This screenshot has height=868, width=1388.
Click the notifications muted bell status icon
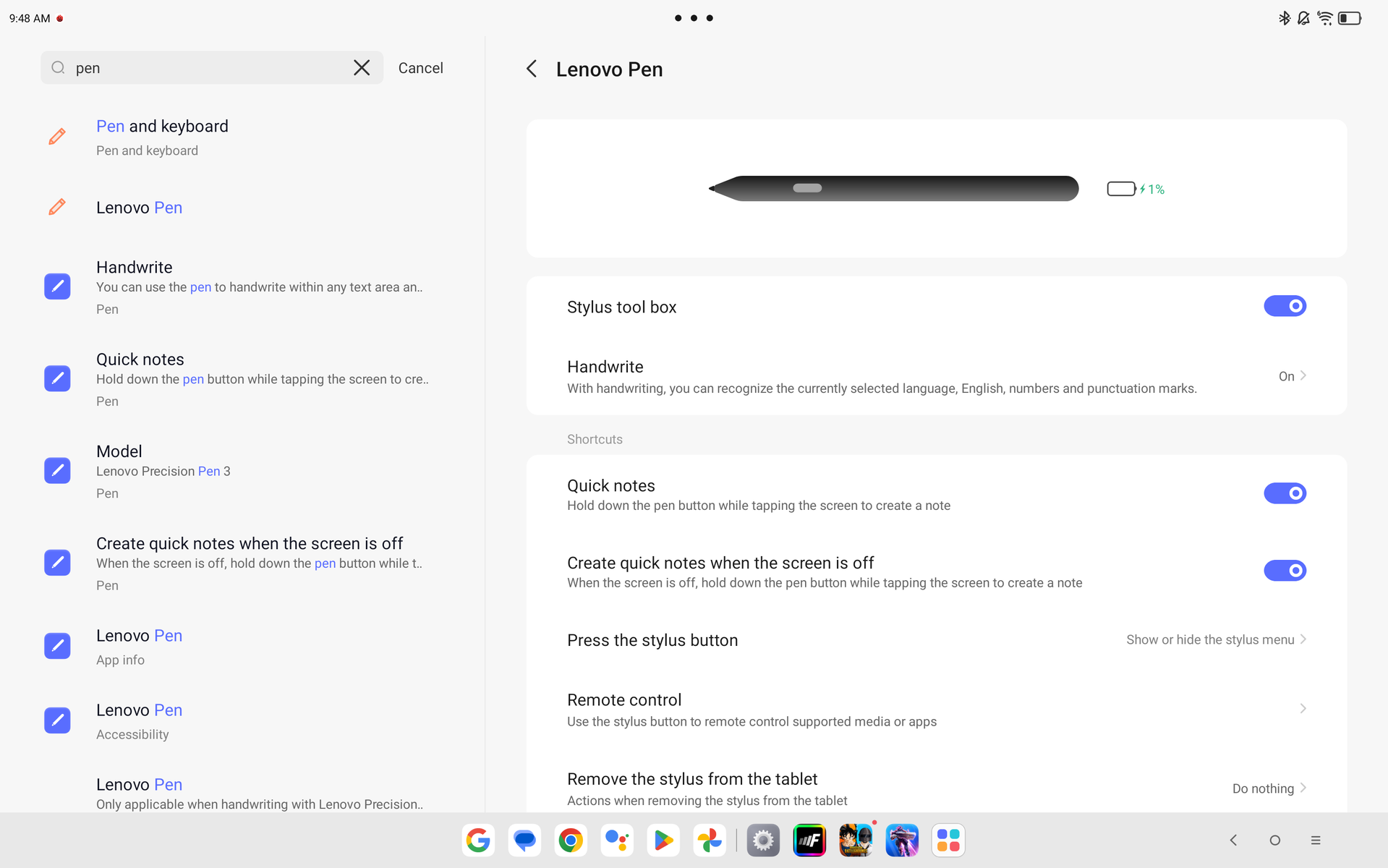[1303, 18]
